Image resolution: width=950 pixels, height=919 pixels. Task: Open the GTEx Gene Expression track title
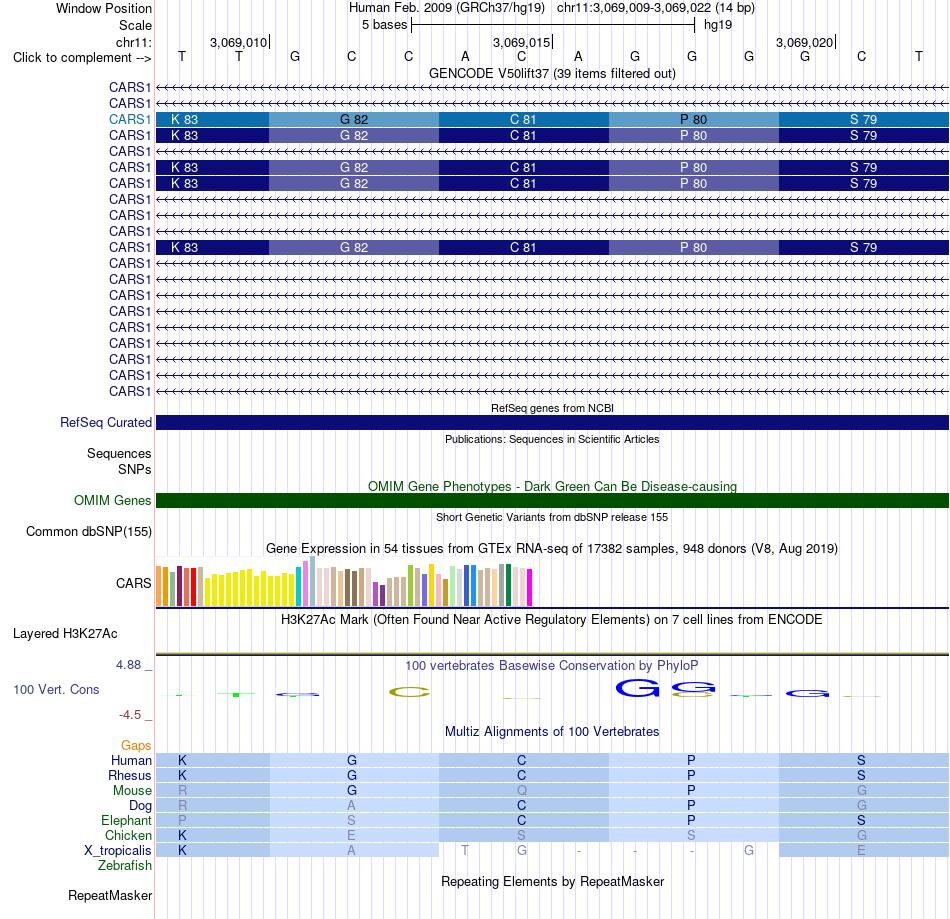(x=552, y=548)
